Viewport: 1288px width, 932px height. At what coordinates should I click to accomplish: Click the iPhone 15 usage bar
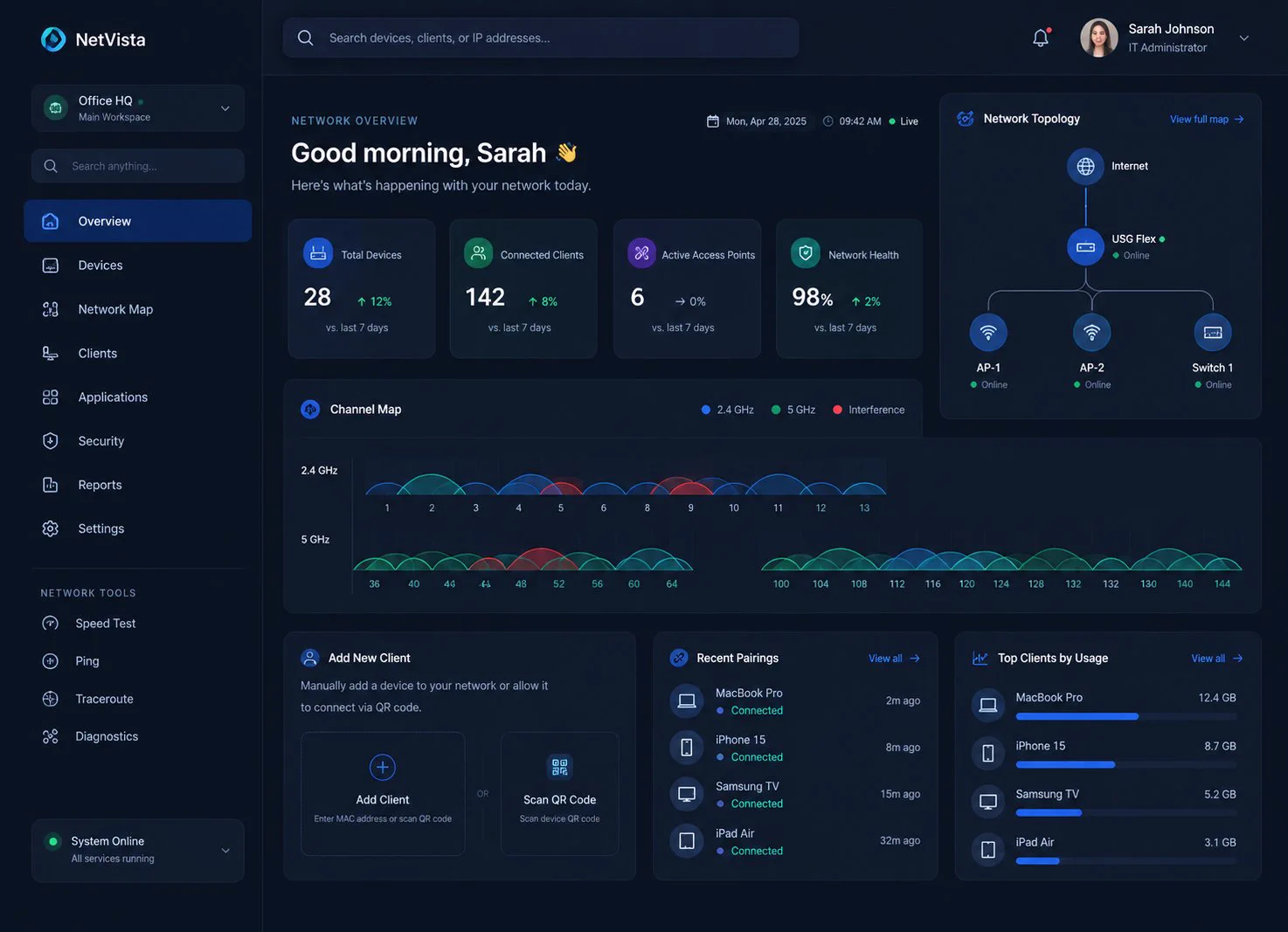pyautogui.click(x=1126, y=764)
